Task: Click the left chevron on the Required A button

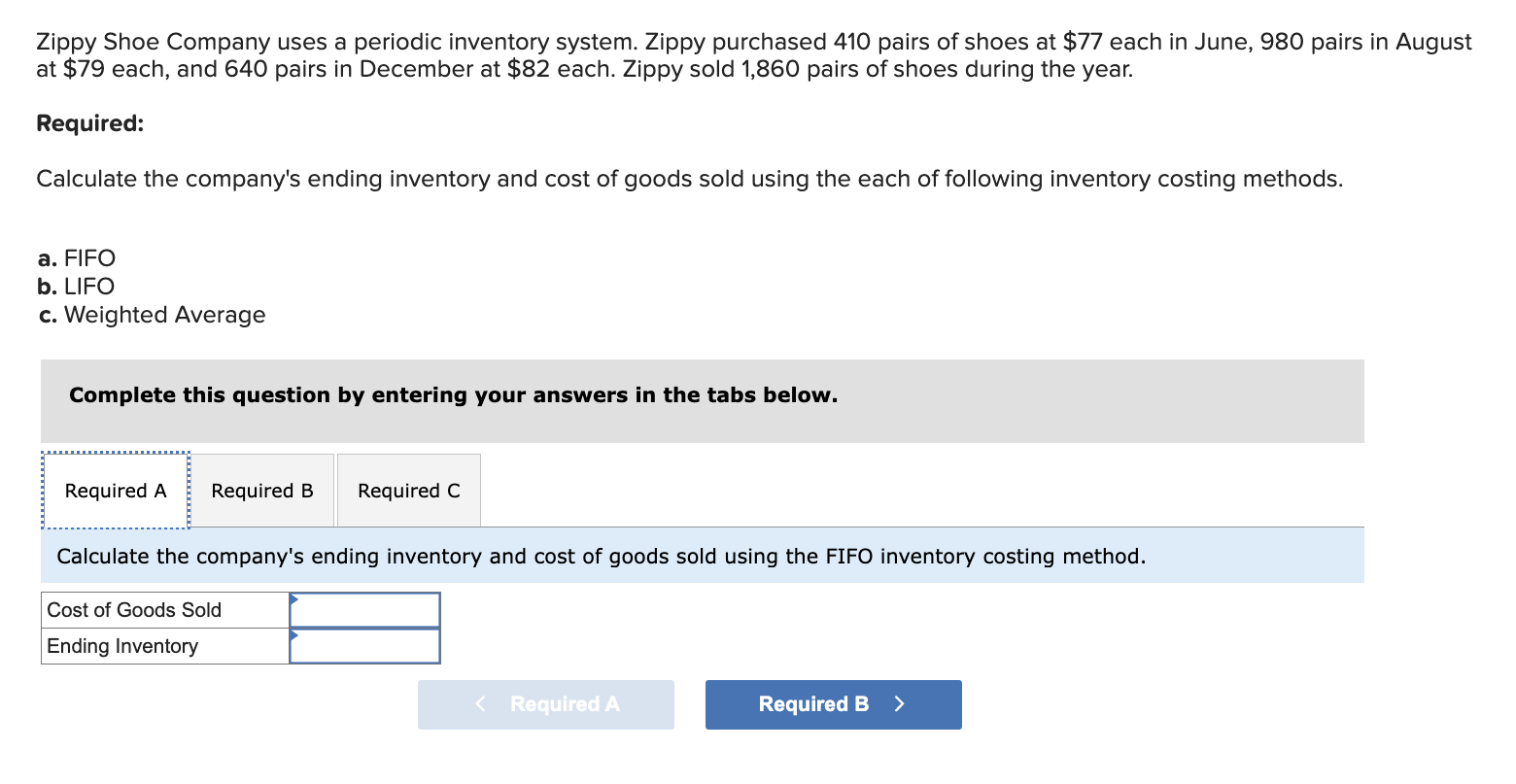Action: tap(479, 704)
